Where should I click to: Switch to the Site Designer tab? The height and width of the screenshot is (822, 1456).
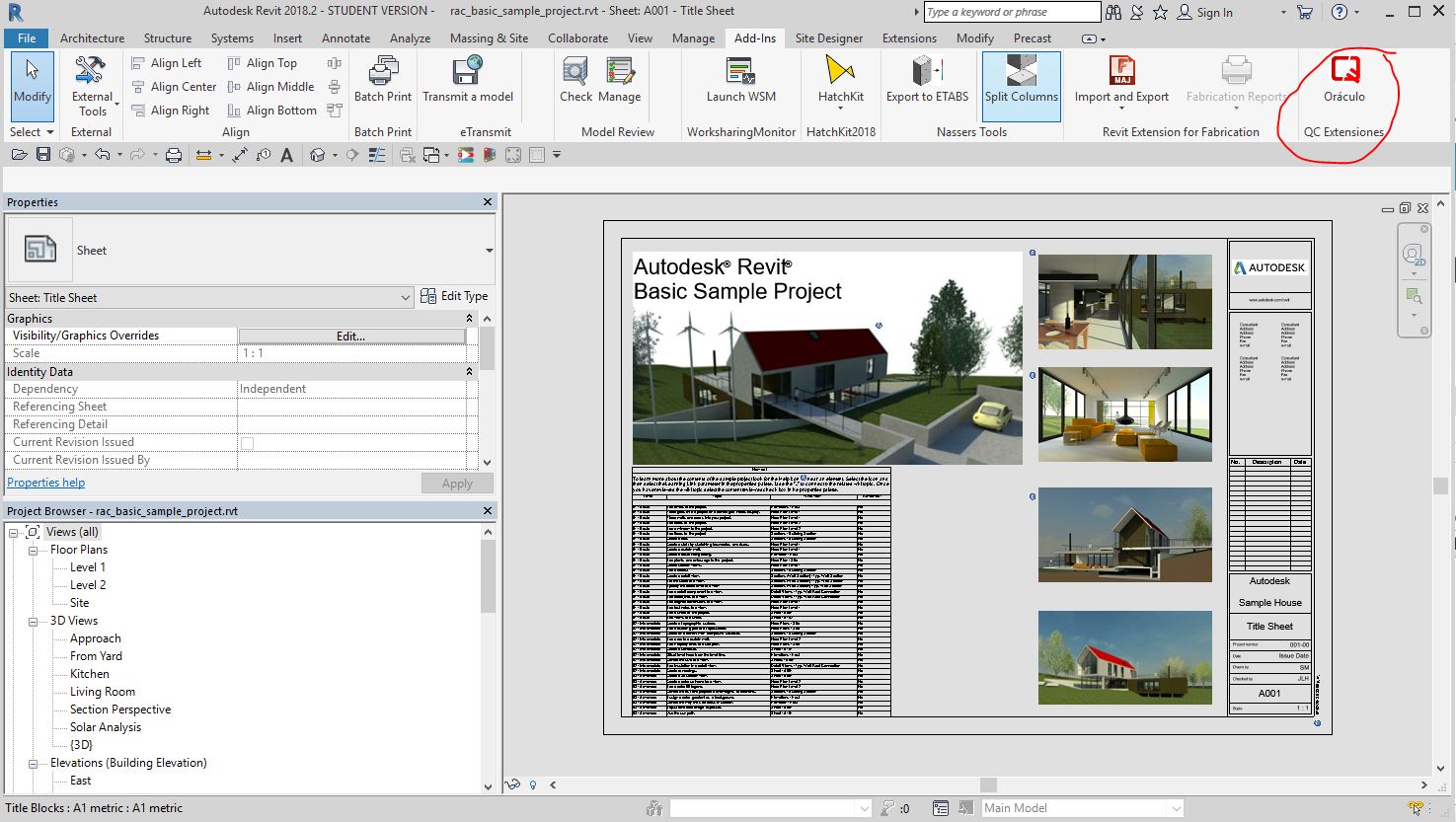coord(828,38)
